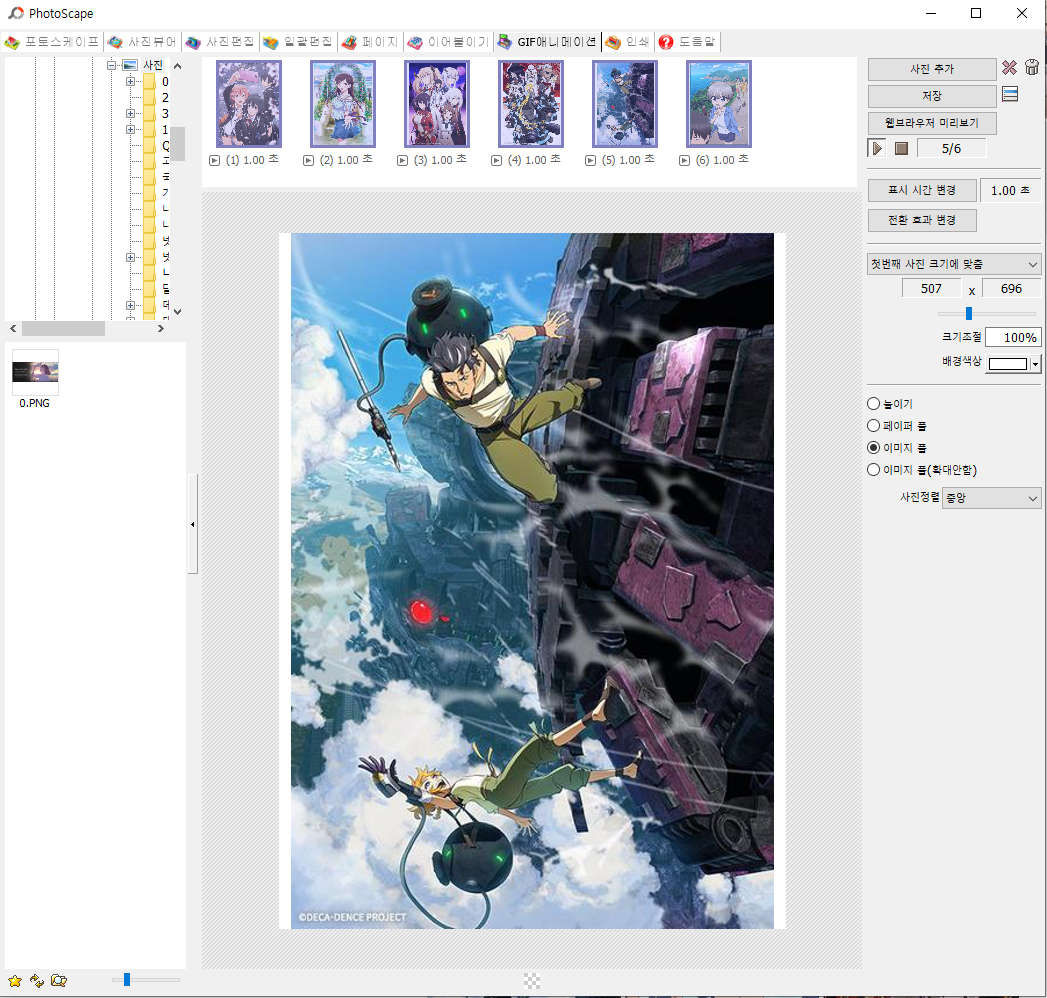Open the 첫번째 사진 크기에 맞춤 size dropdown
Viewport: 1047px width, 998px height.
point(954,264)
